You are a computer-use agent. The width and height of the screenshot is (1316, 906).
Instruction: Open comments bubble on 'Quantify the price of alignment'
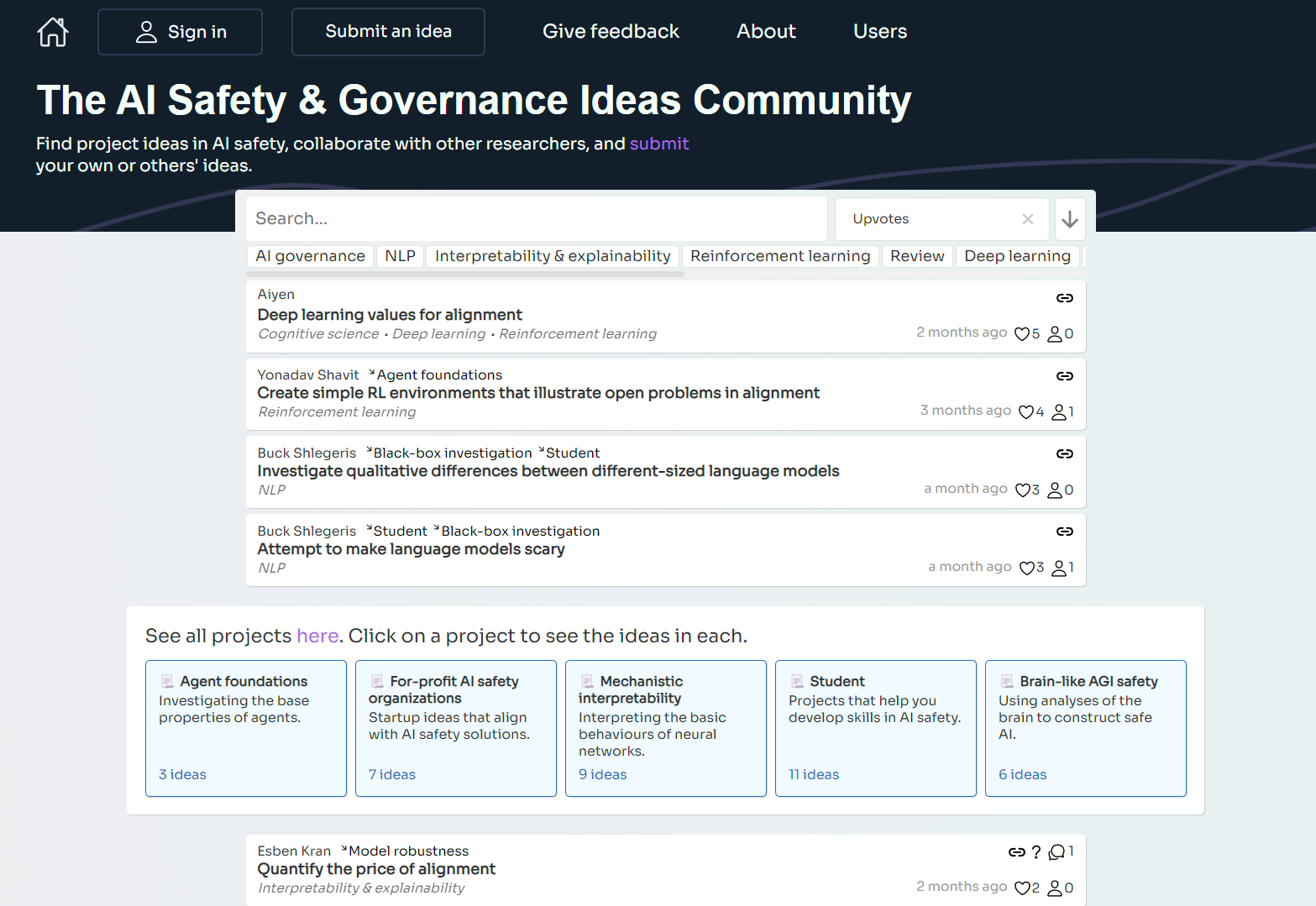point(1056,852)
